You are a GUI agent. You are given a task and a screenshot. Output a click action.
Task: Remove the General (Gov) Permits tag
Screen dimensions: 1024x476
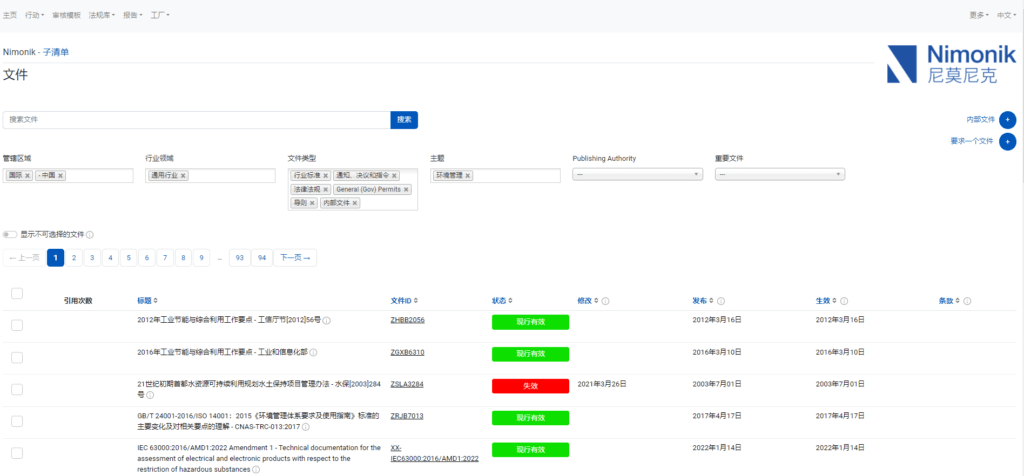[407, 189]
